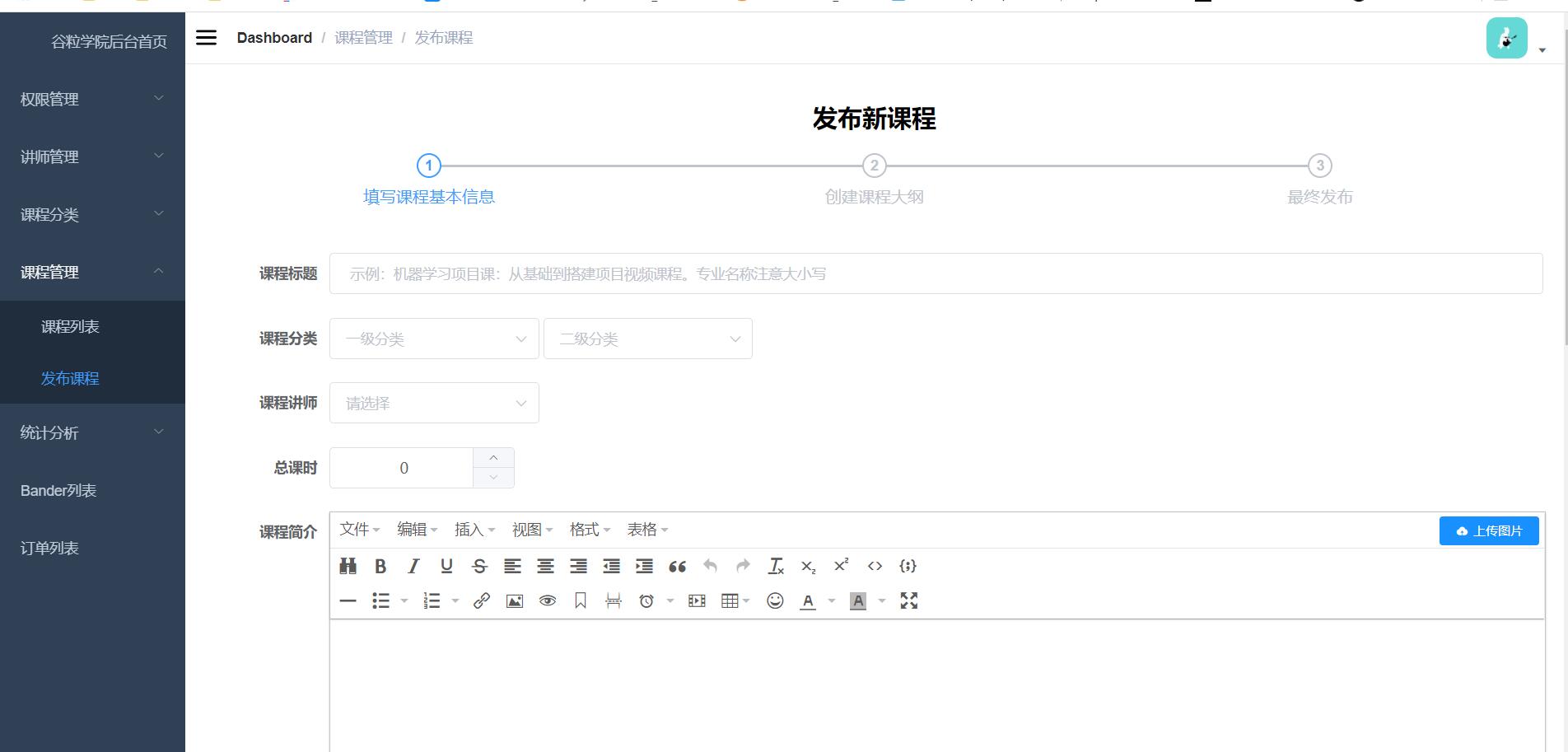This screenshot has height=752, width=1568.
Task: Insert a blockquote
Action: (677, 566)
